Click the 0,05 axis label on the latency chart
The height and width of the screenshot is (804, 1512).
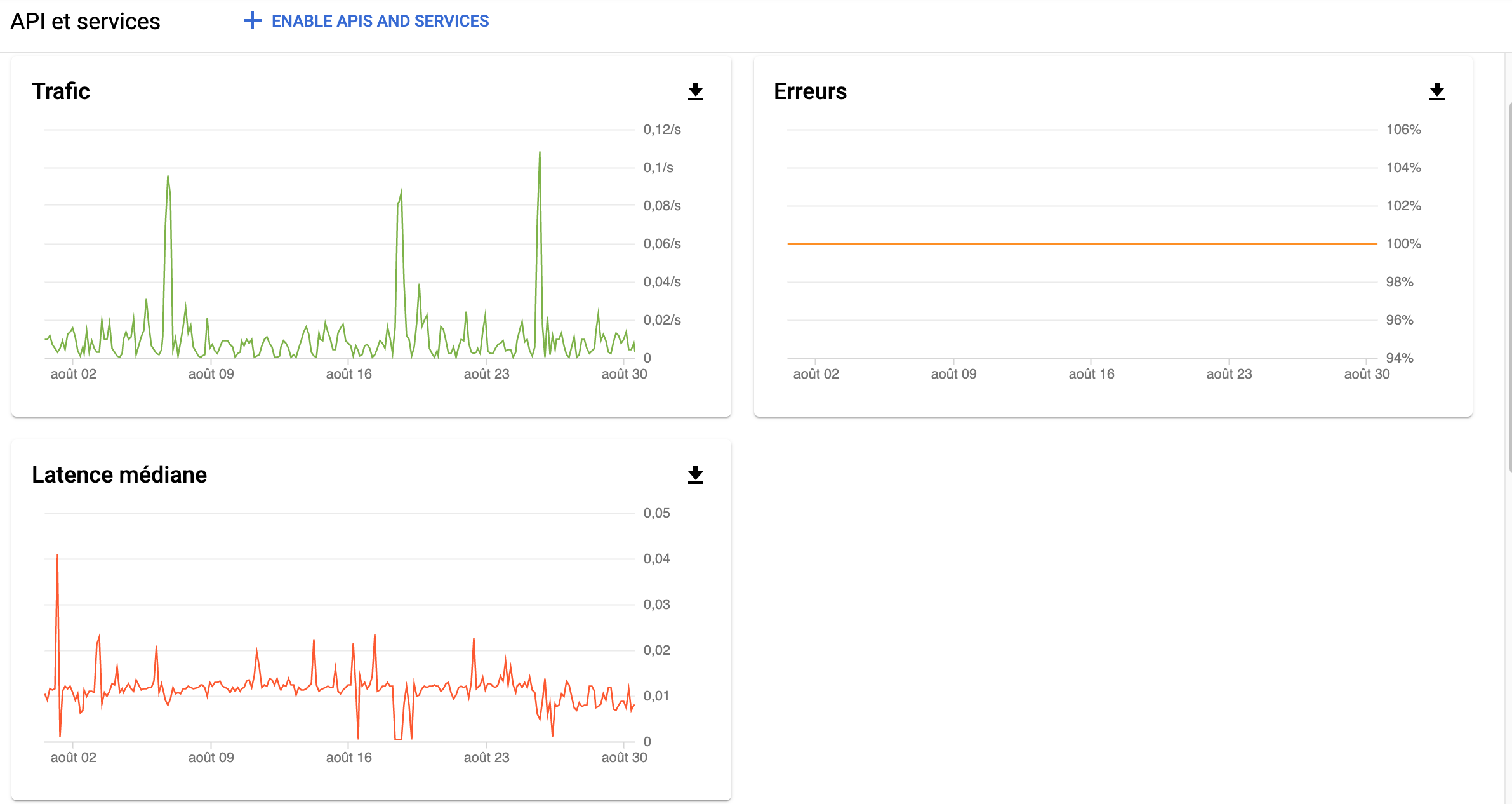coord(658,513)
